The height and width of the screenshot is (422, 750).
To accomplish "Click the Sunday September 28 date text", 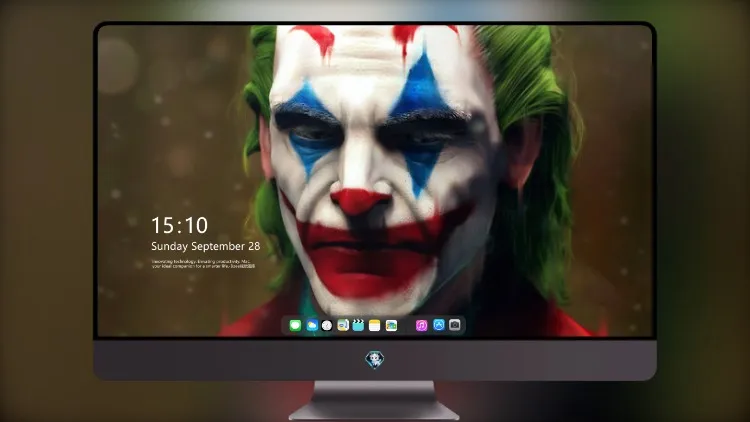I will point(206,246).
